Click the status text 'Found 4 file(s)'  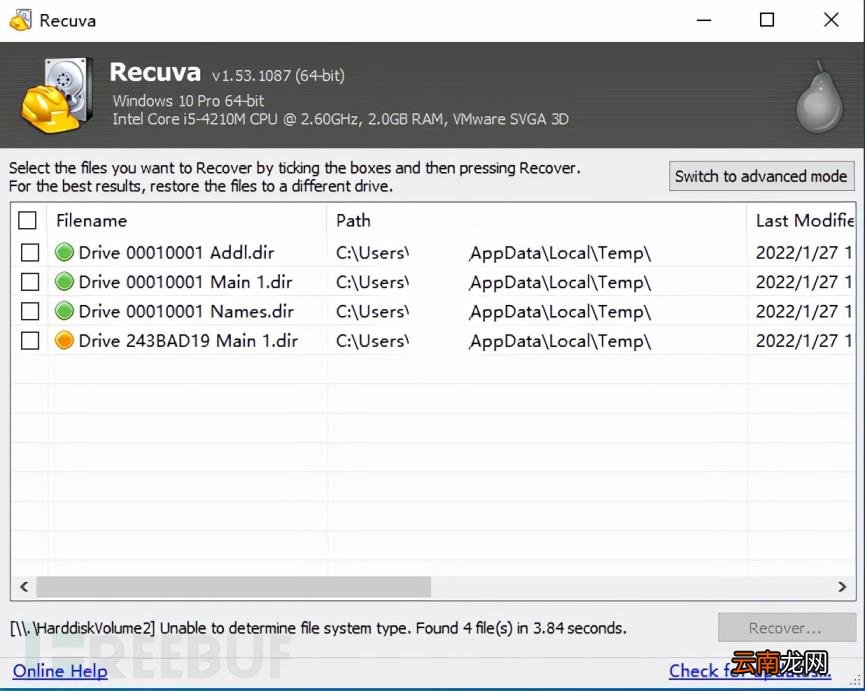(465, 628)
